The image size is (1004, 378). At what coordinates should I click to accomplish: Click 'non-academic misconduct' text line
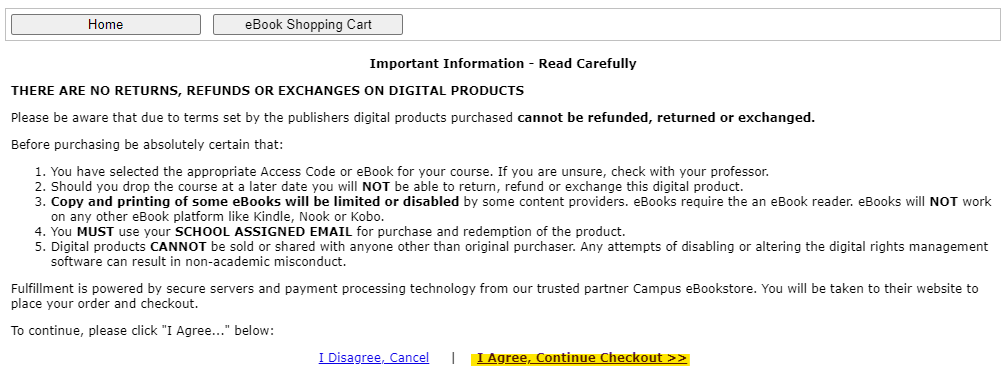(198, 261)
